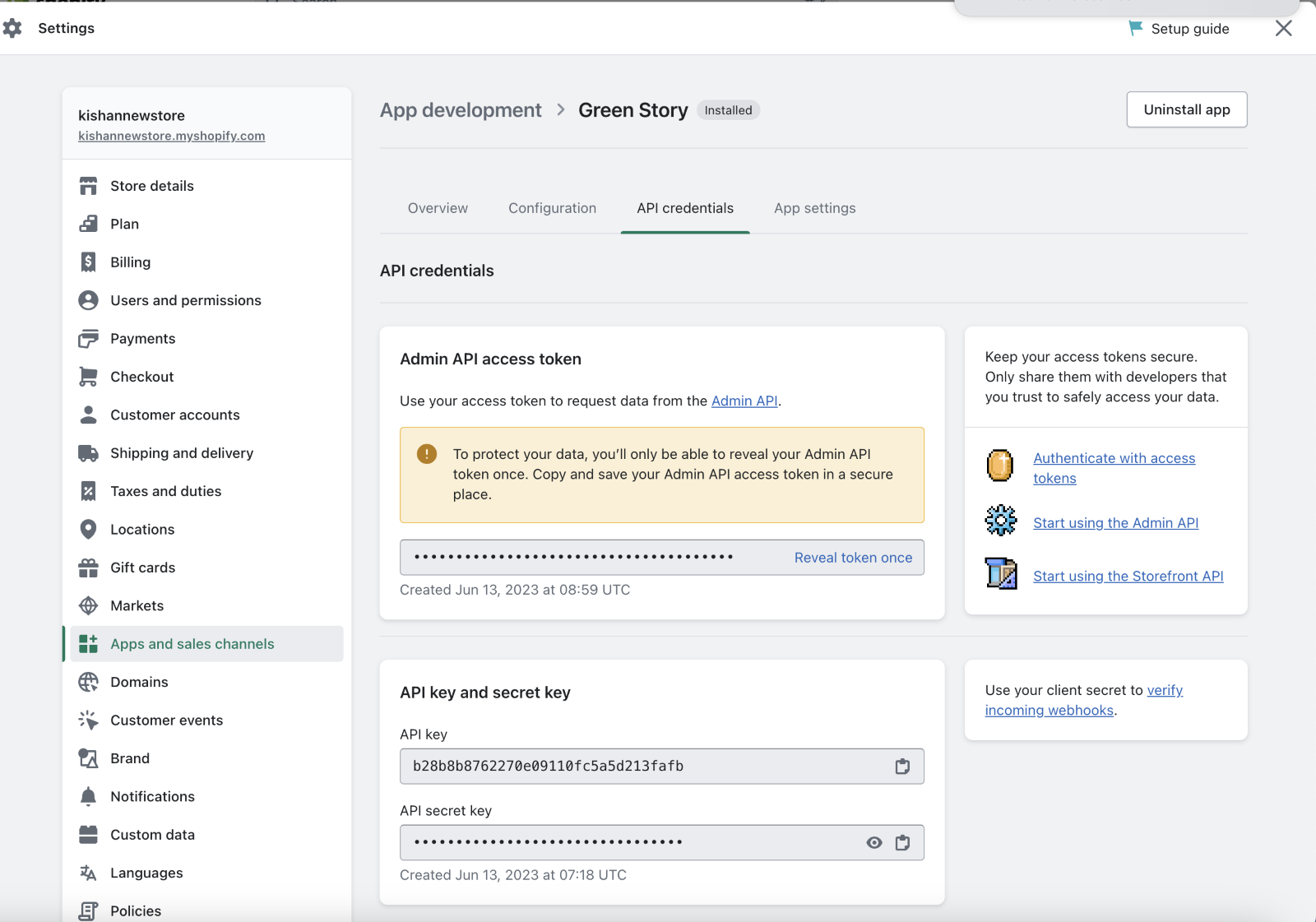
Task: Click the warning icon in token notice
Action: [427, 454]
